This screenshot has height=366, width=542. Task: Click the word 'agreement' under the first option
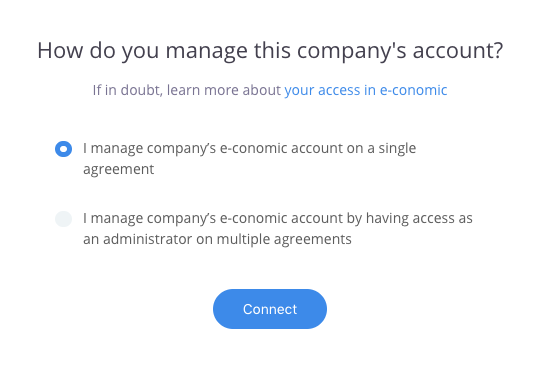coord(119,170)
